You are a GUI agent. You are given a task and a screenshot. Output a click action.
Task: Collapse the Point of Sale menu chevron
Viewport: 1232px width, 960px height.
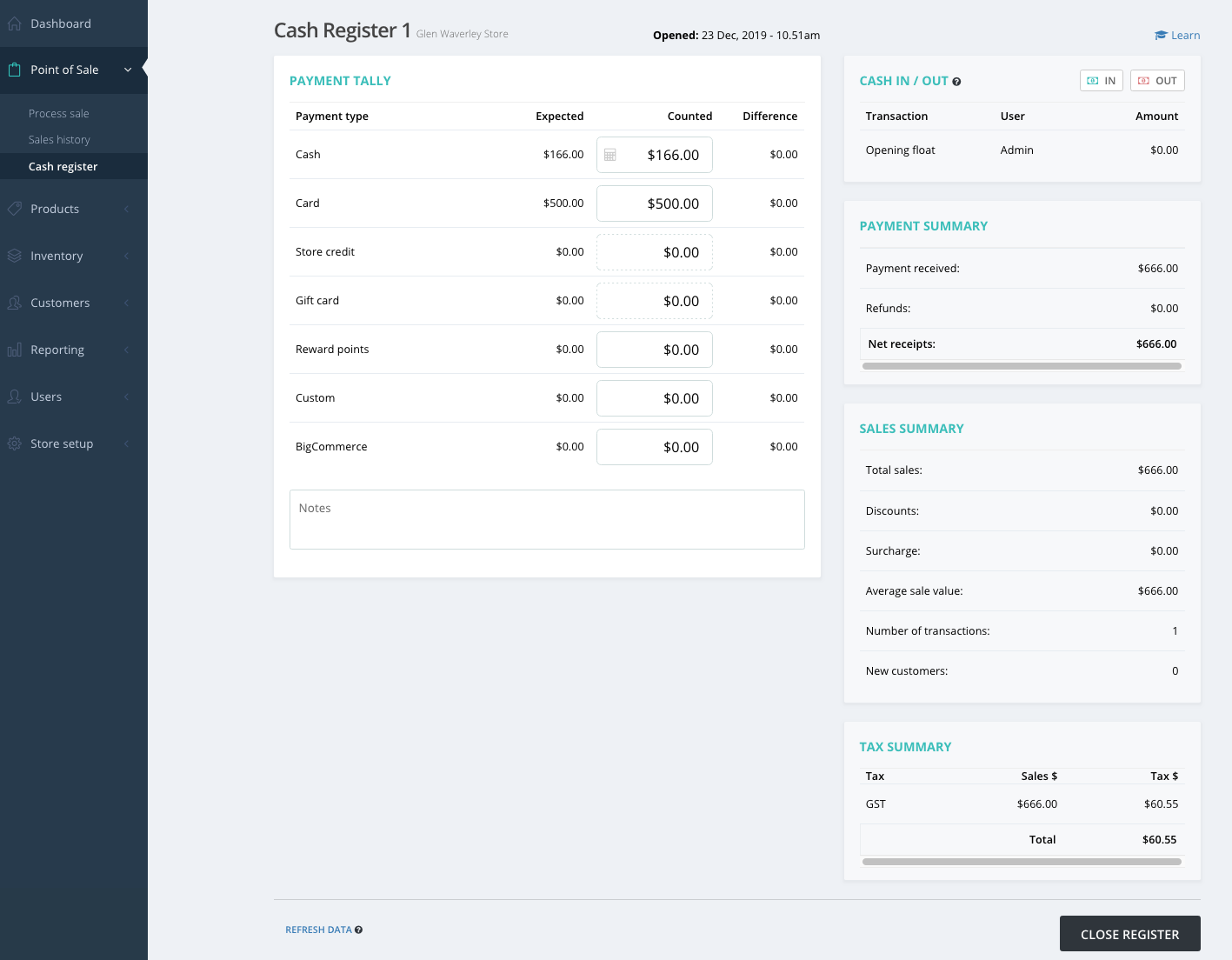pos(128,70)
